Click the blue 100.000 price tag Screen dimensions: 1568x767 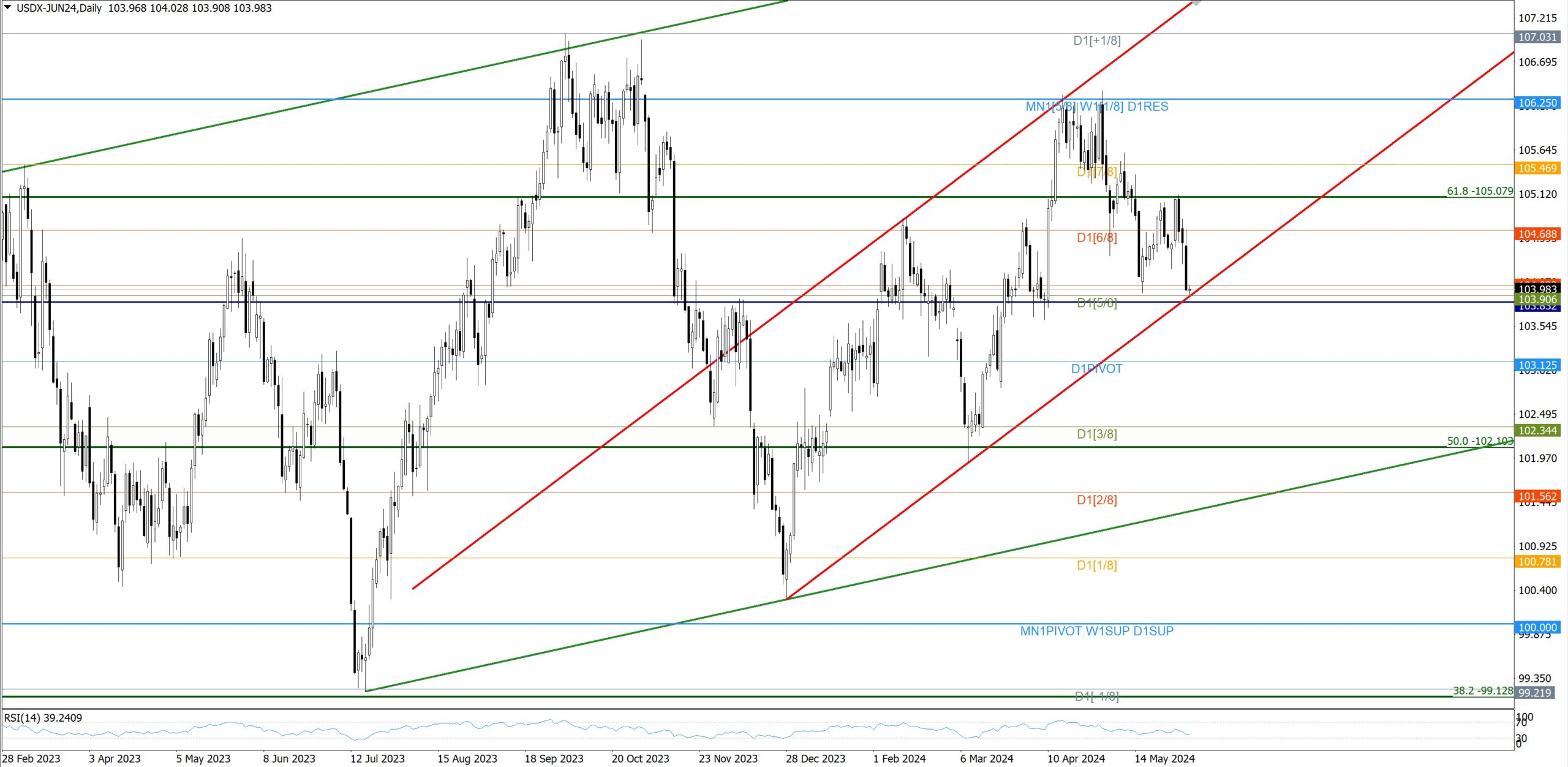click(1537, 627)
